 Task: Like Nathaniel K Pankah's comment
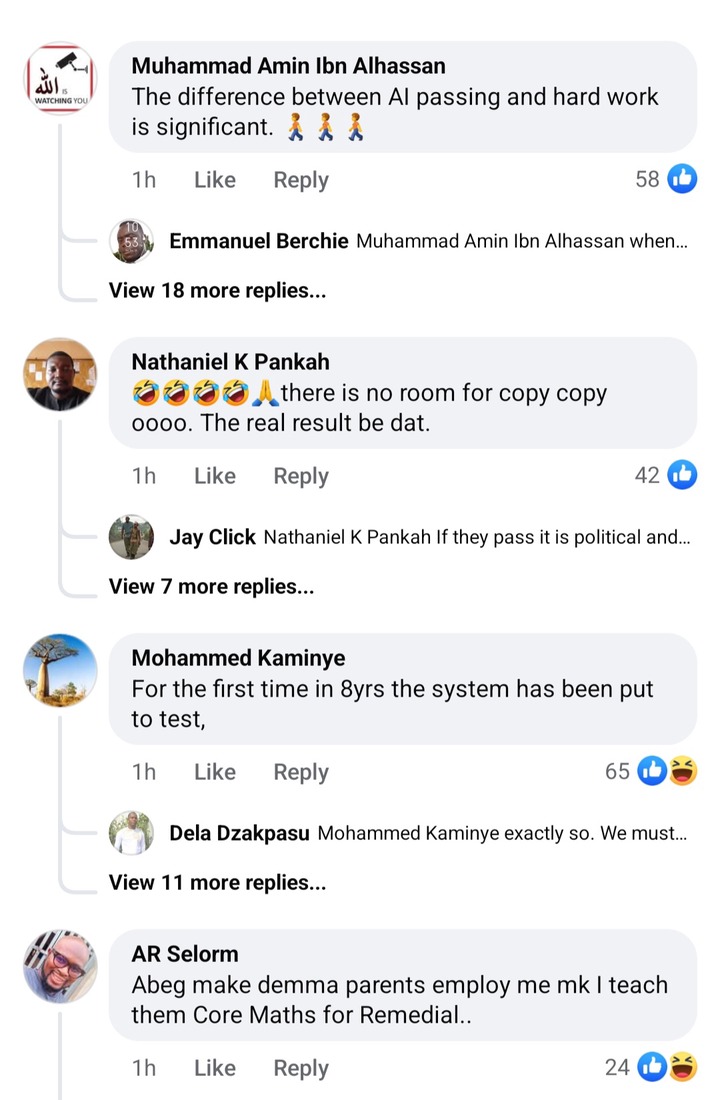coord(214,476)
